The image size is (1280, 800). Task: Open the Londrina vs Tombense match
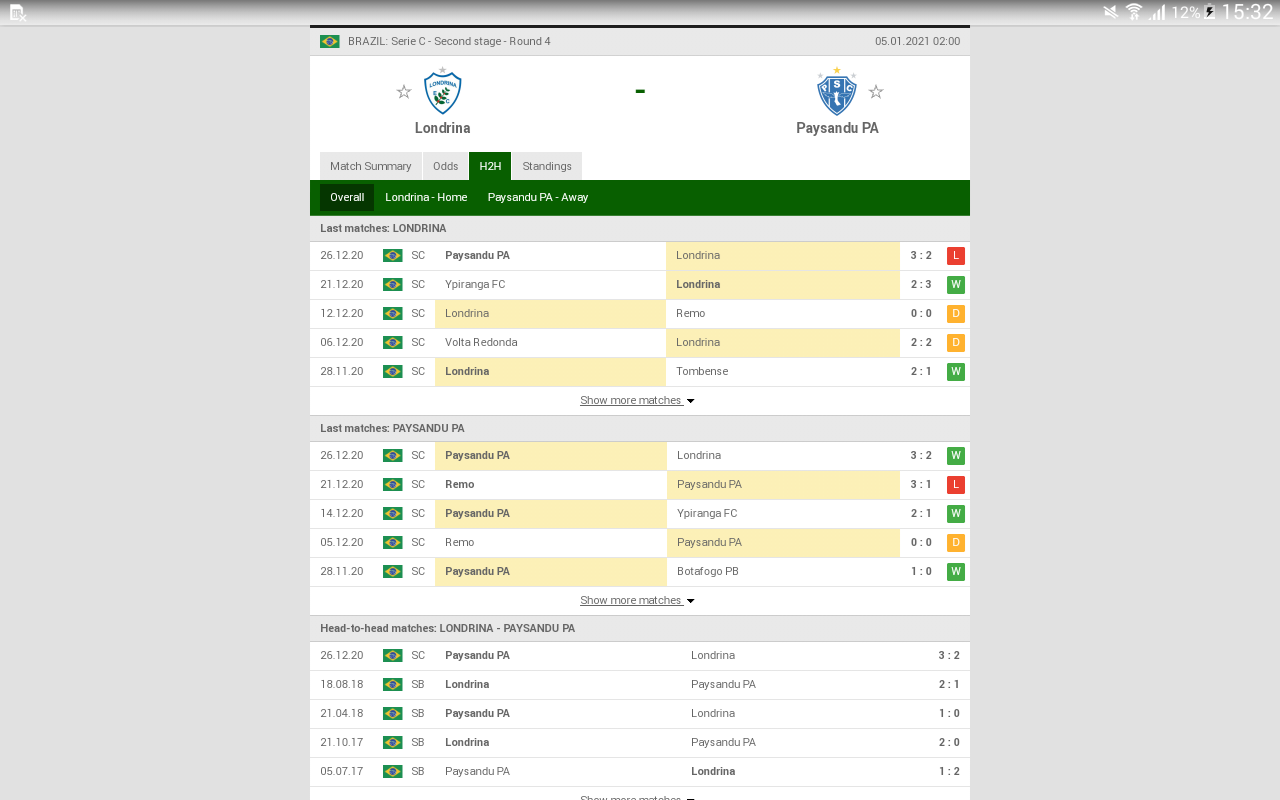point(640,372)
